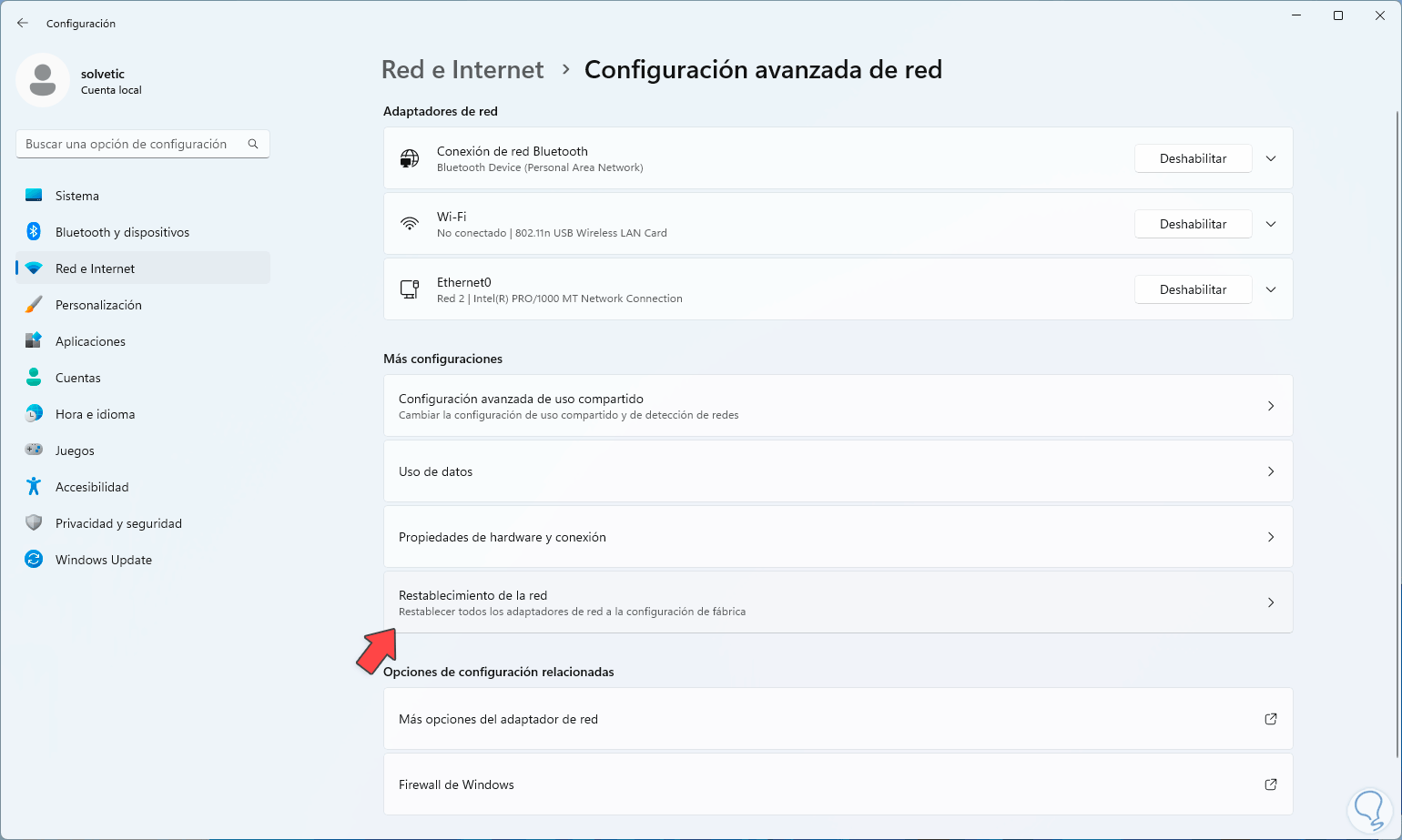
Task: Disable the Ethernet0 adapter
Action: (1193, 289)
